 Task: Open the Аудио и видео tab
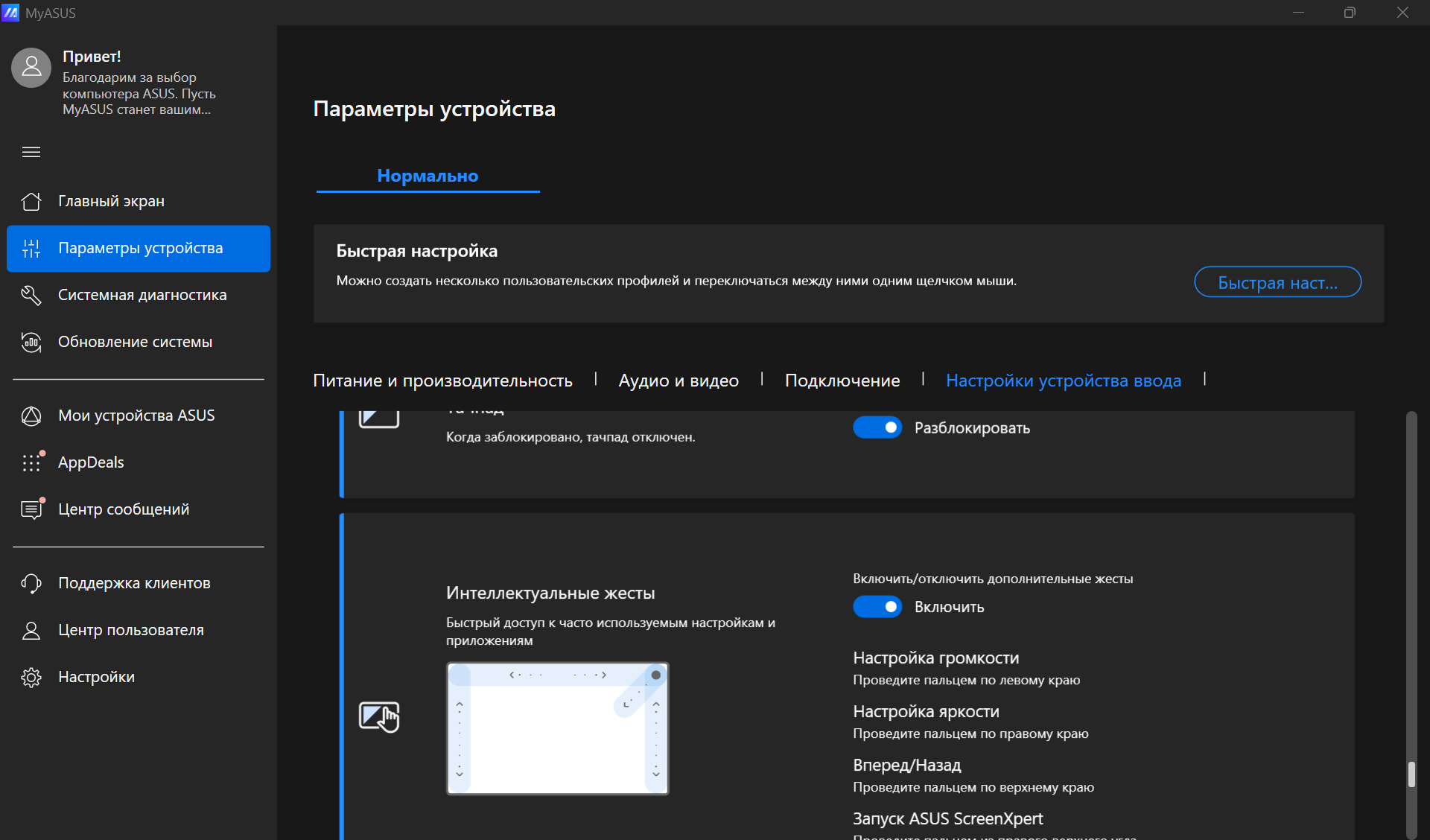pyautogui.click(x=679, y=381)
